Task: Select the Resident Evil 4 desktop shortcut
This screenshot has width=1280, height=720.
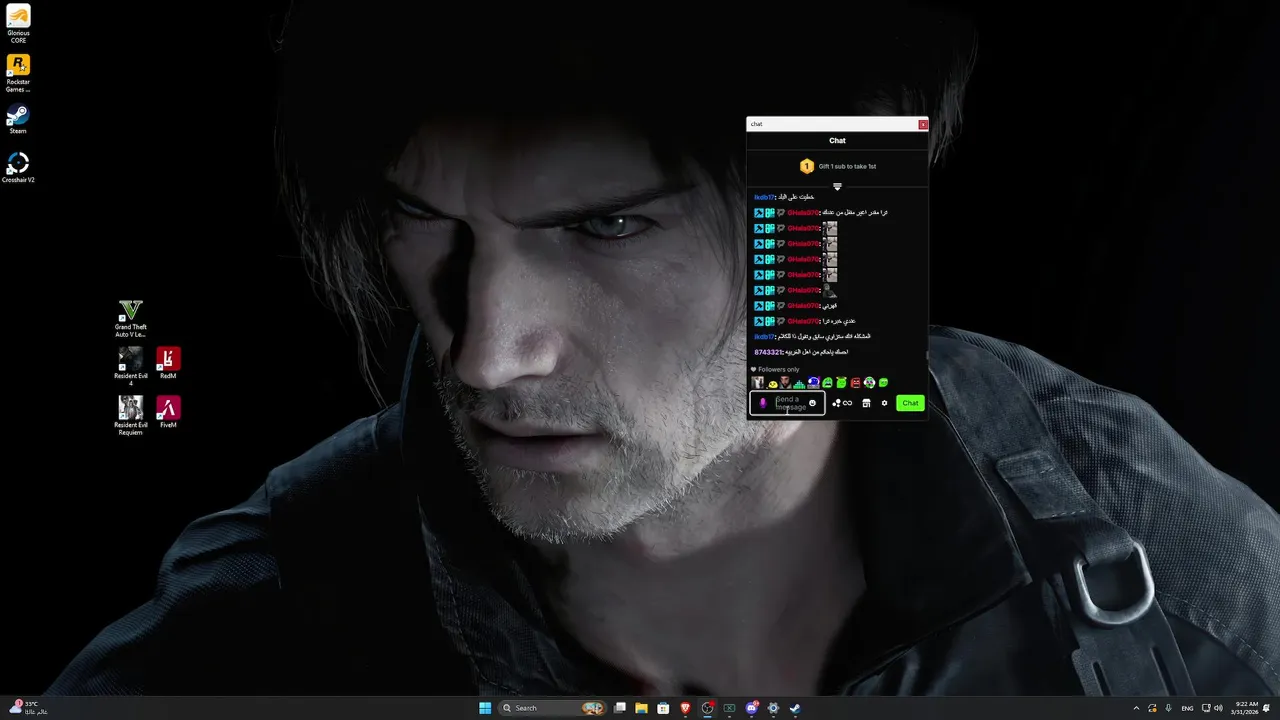Action: coord(130,367)
